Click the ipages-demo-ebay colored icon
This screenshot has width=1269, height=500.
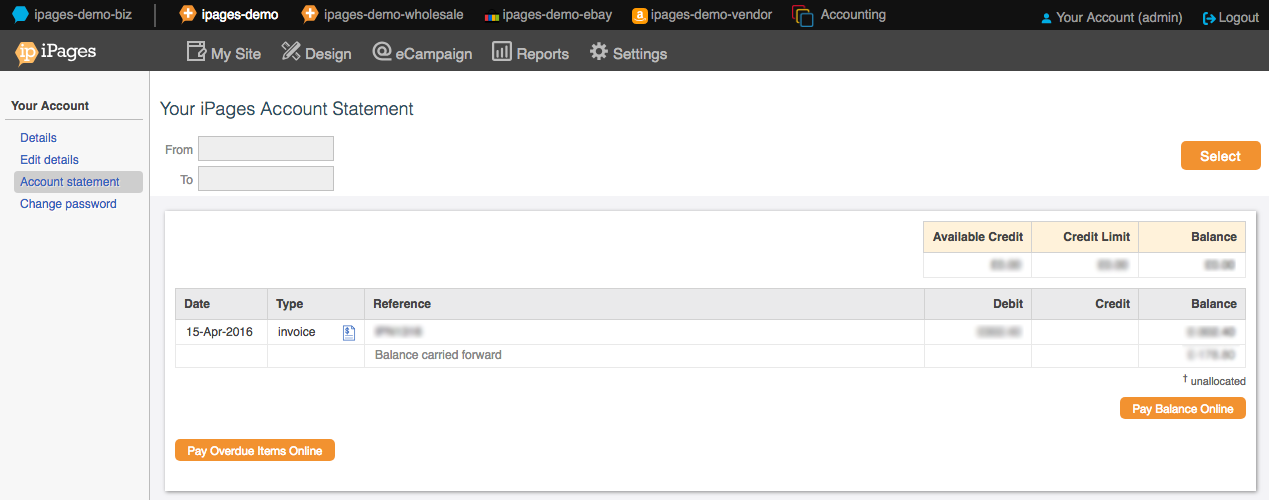491,16
